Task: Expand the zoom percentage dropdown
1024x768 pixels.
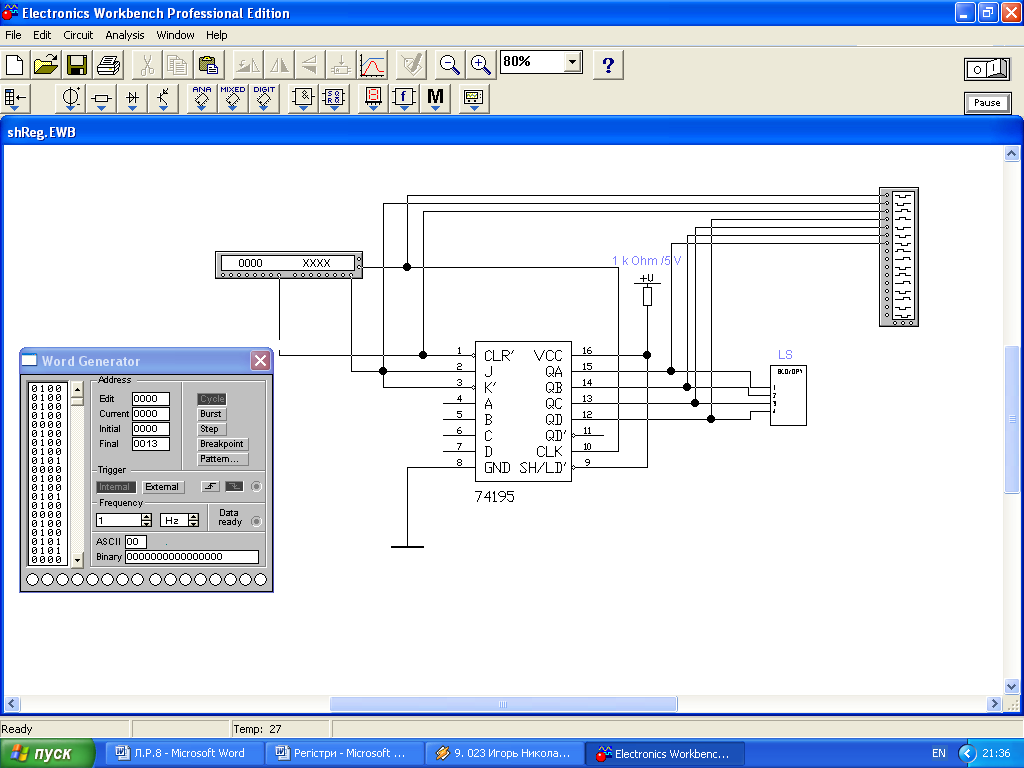Action: [x=572, y=62]
